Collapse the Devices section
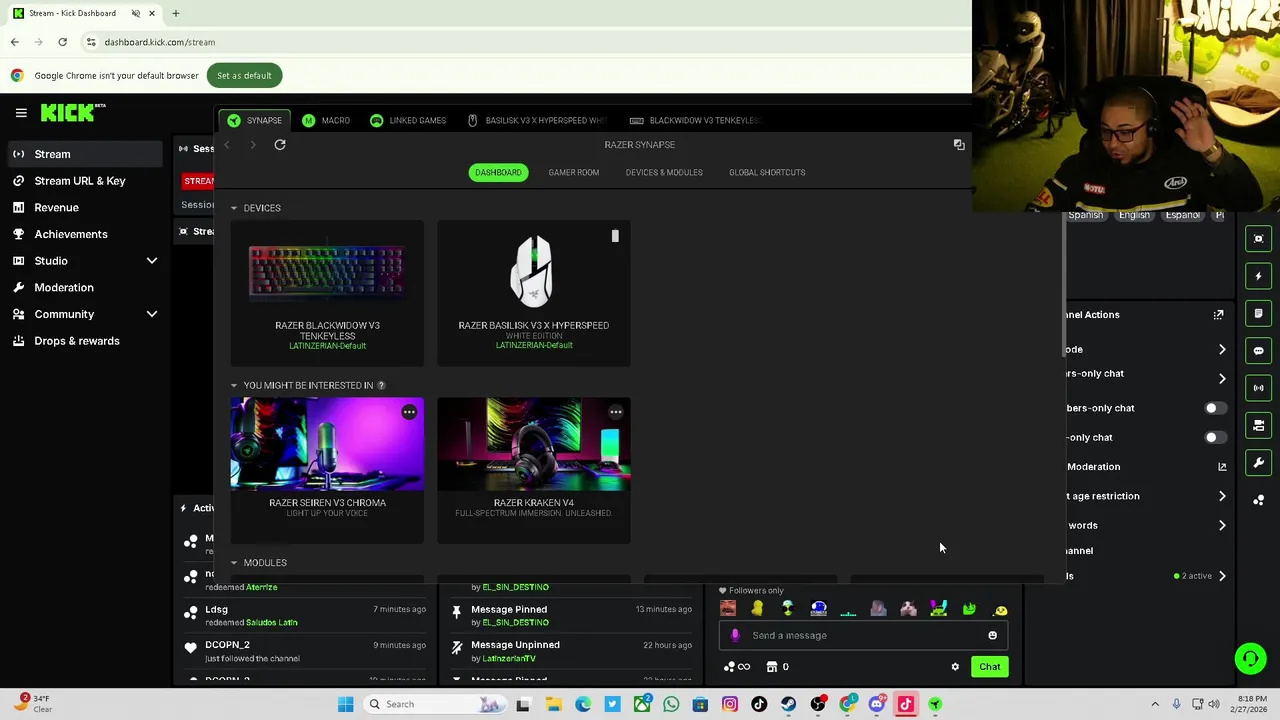 (x=234, y=208)
